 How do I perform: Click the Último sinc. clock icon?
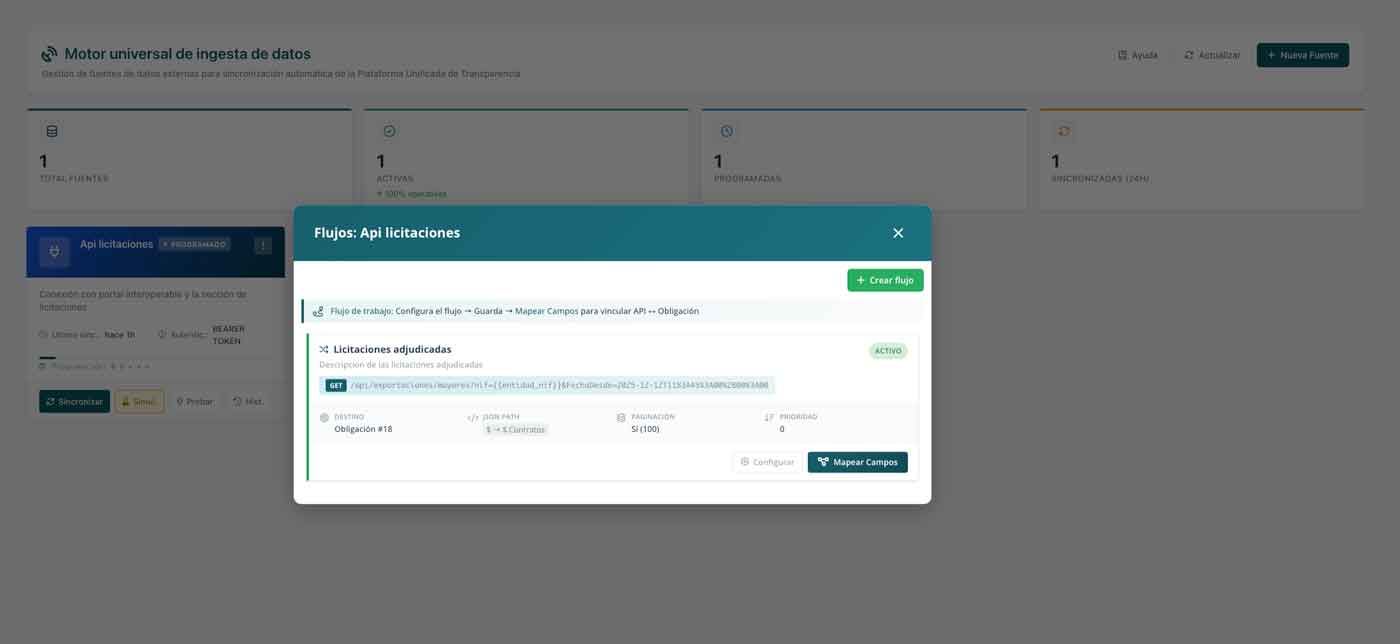[x=43, y=335]
